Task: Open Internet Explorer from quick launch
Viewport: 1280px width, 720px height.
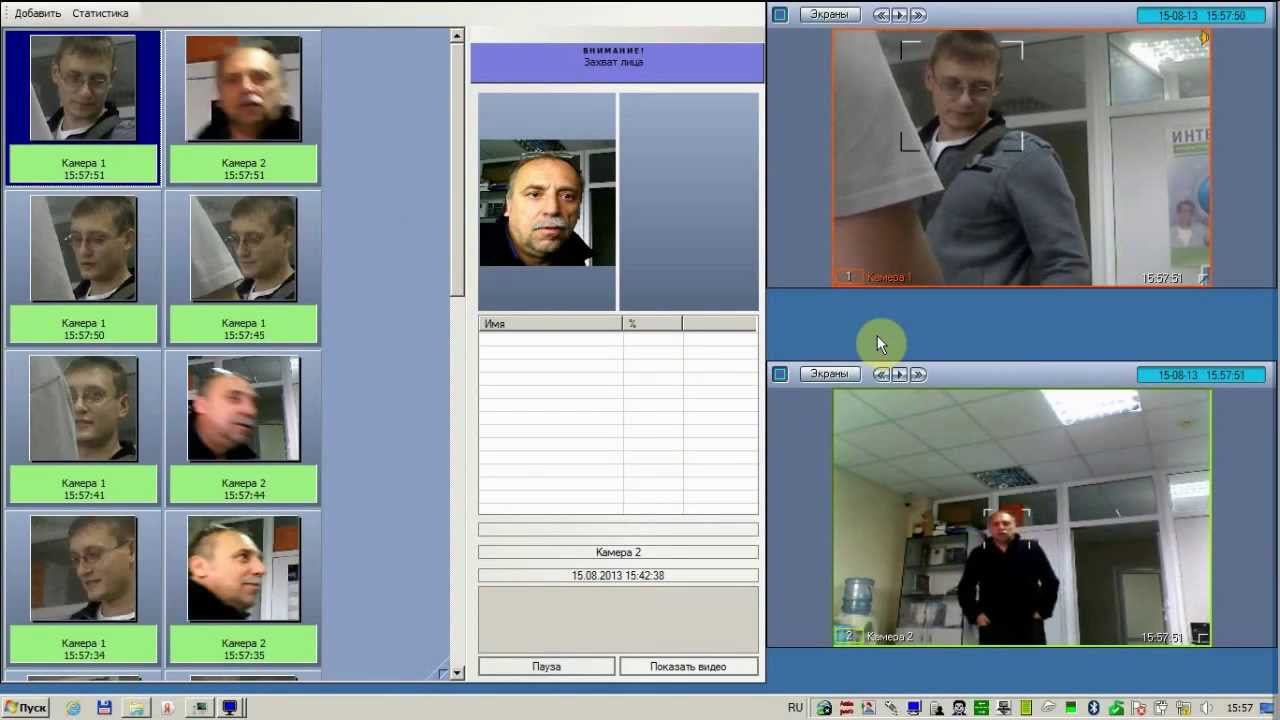Action: point(73,708)
